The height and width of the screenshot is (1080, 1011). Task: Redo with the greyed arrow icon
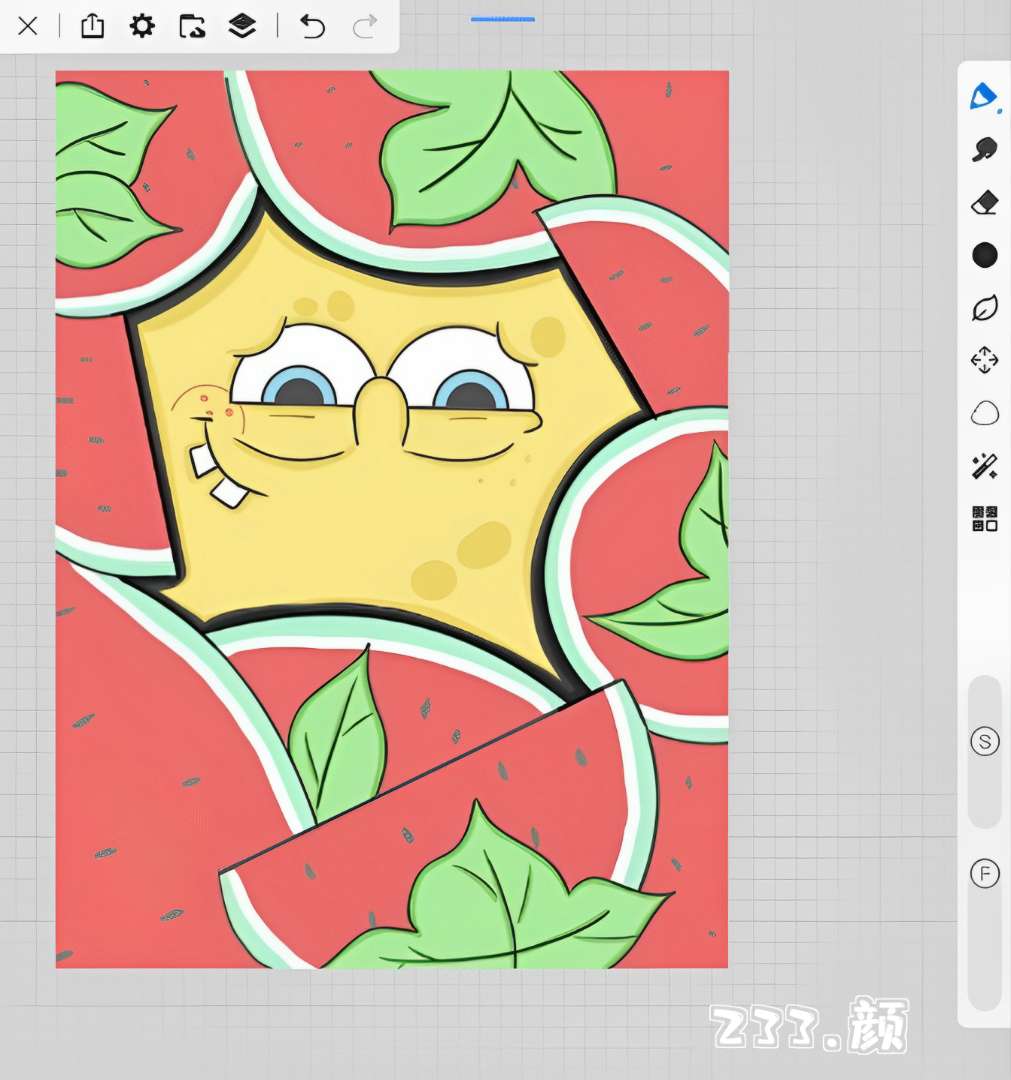click(x=364, y=27)
